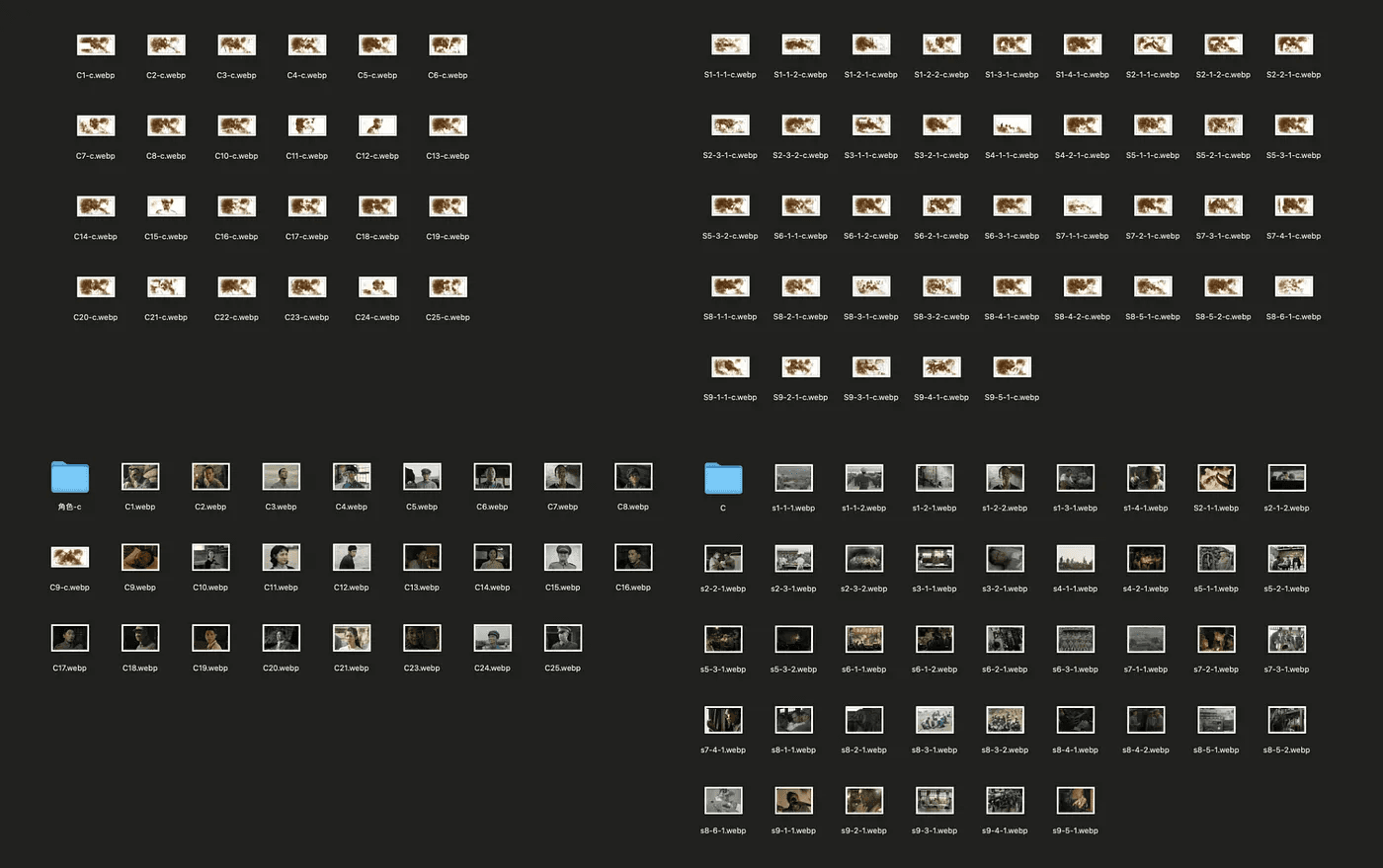This screenshot has width=1383, height=868.
Task: Click the "s3-1-1.webp" file name
Action: pyautogui.click(x=935, y=589)
